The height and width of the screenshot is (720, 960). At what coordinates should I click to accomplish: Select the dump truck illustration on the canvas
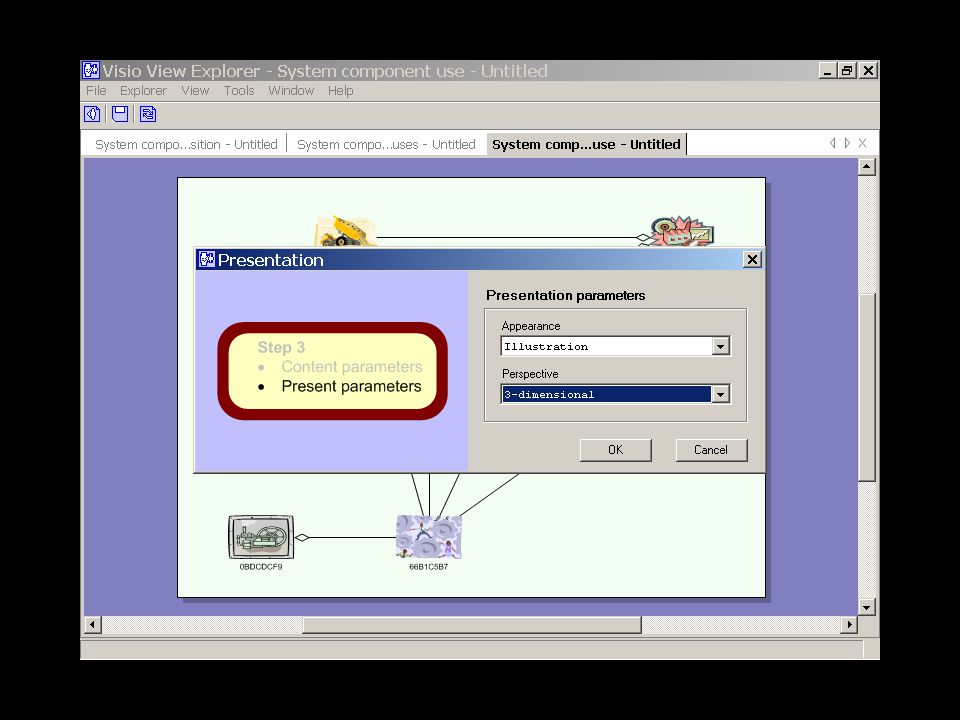tap(345, 231)
